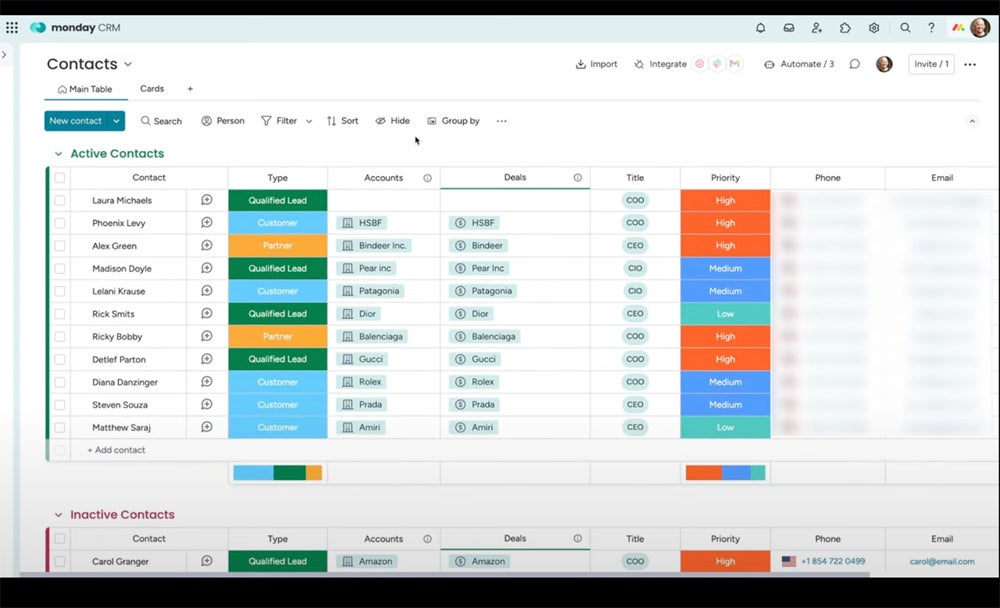The image size is (1000, 608).
Task: Add a new view with the plus tab
Action: [190, 89]
